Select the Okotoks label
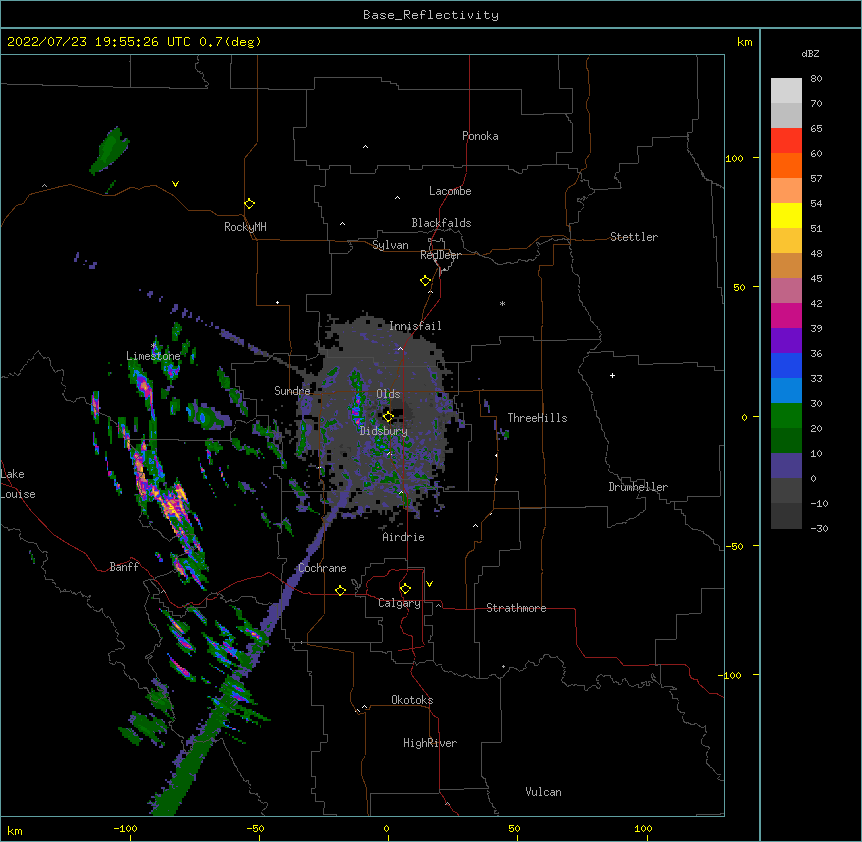862x842 pixels. point(412,700)
